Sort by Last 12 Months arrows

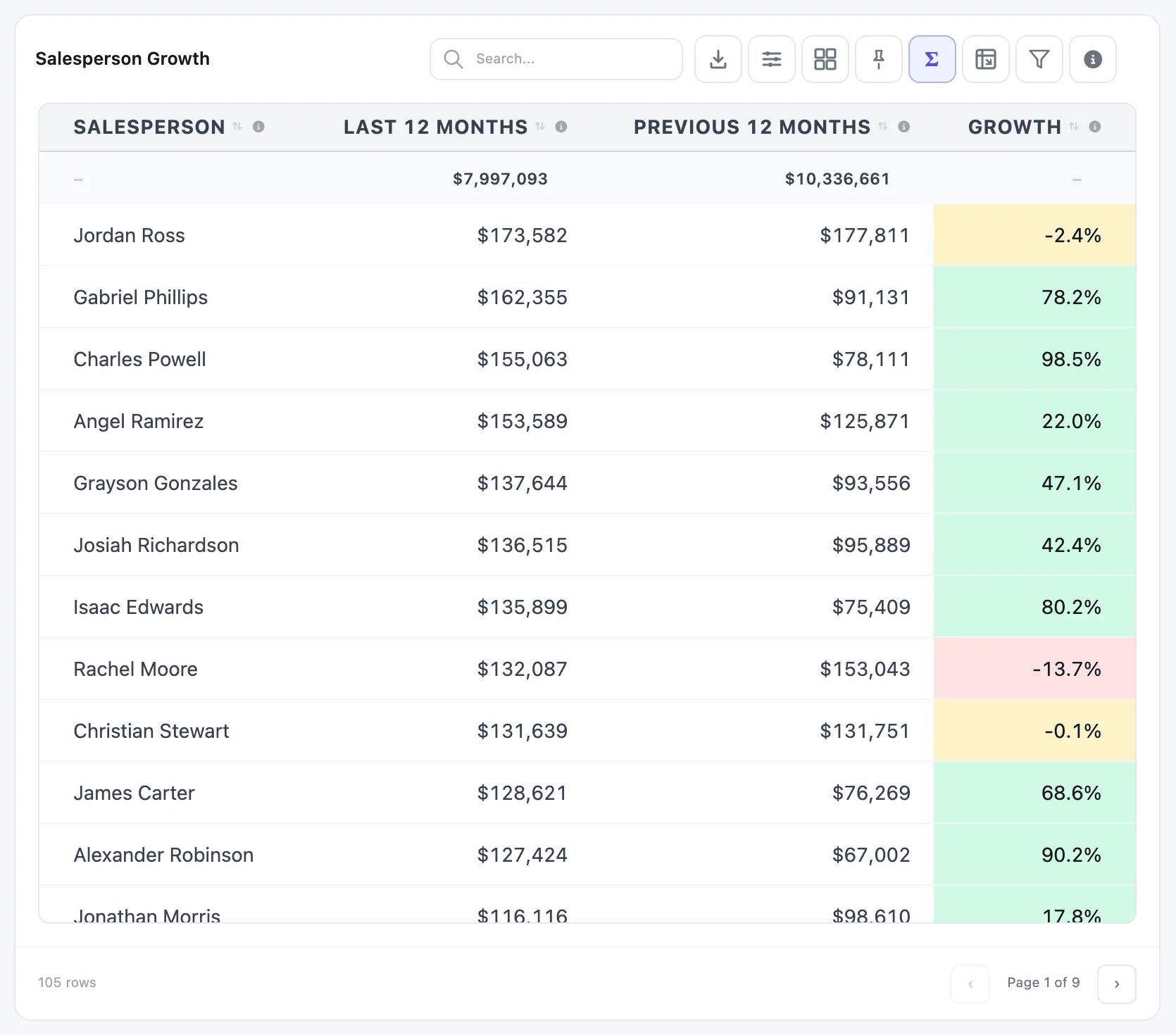pos(540,127)
